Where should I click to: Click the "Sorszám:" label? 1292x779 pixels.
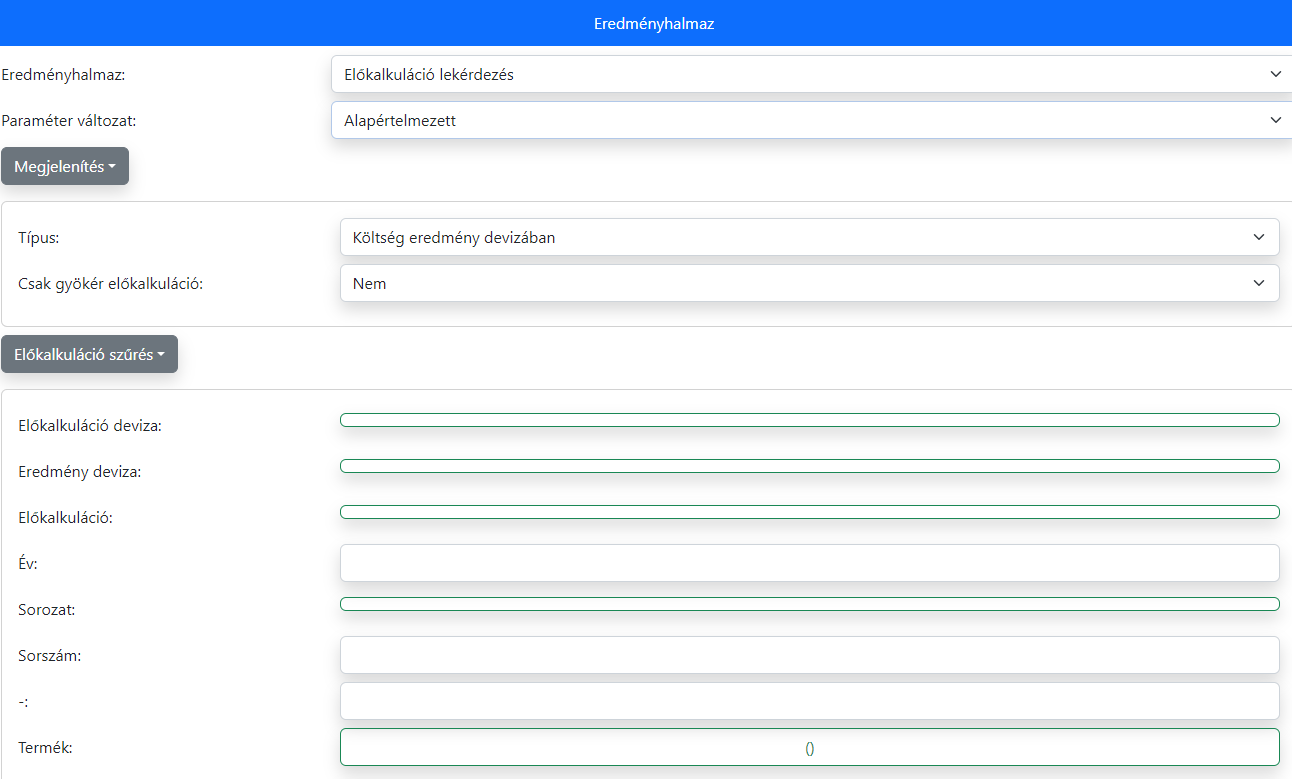point(50,656)
